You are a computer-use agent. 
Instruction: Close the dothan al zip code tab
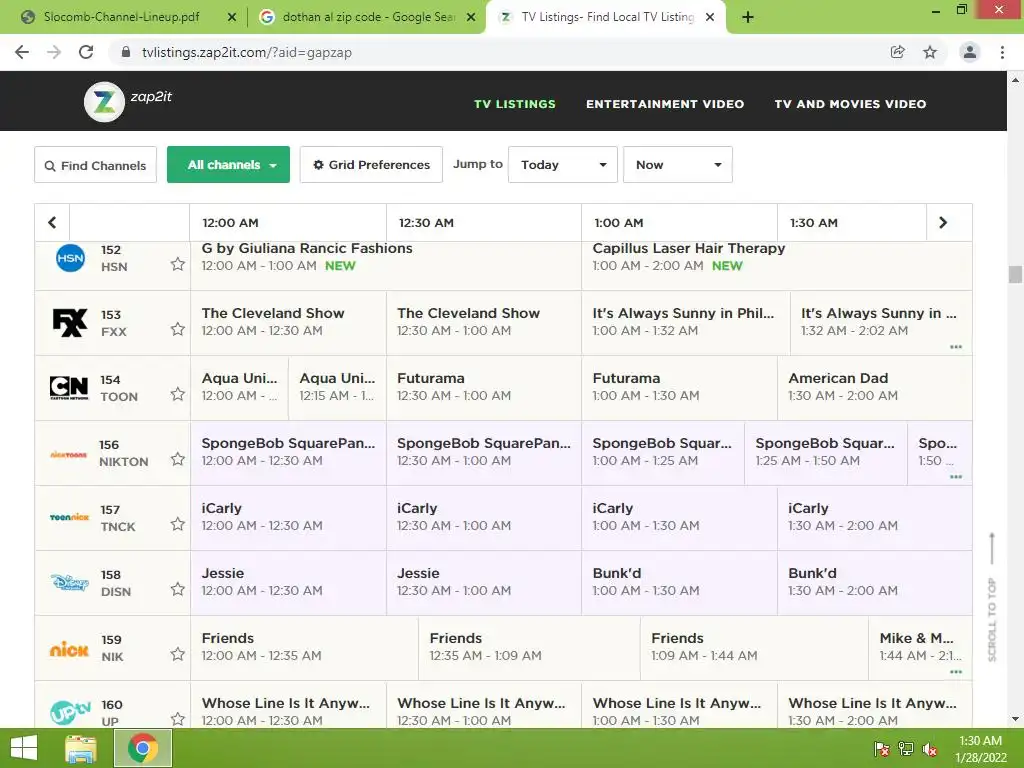point(471,17)
